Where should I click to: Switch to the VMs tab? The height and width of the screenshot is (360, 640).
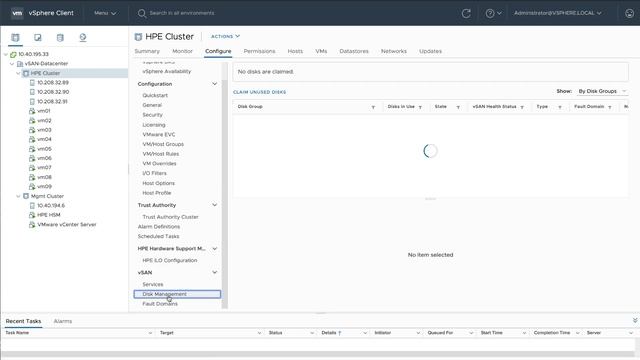click(x=321, y=51)
